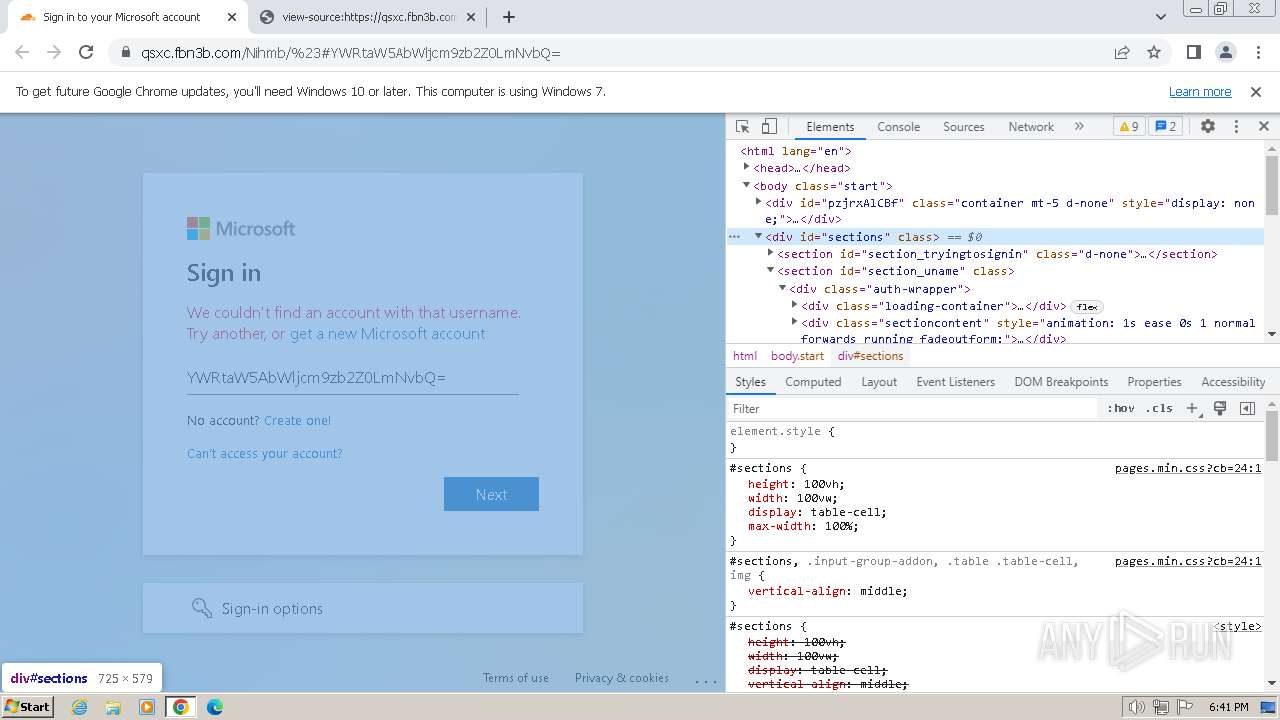Click the get a new Microsoft account link
This screenshot has height=720, width=1280.
[x=387, y=334]
